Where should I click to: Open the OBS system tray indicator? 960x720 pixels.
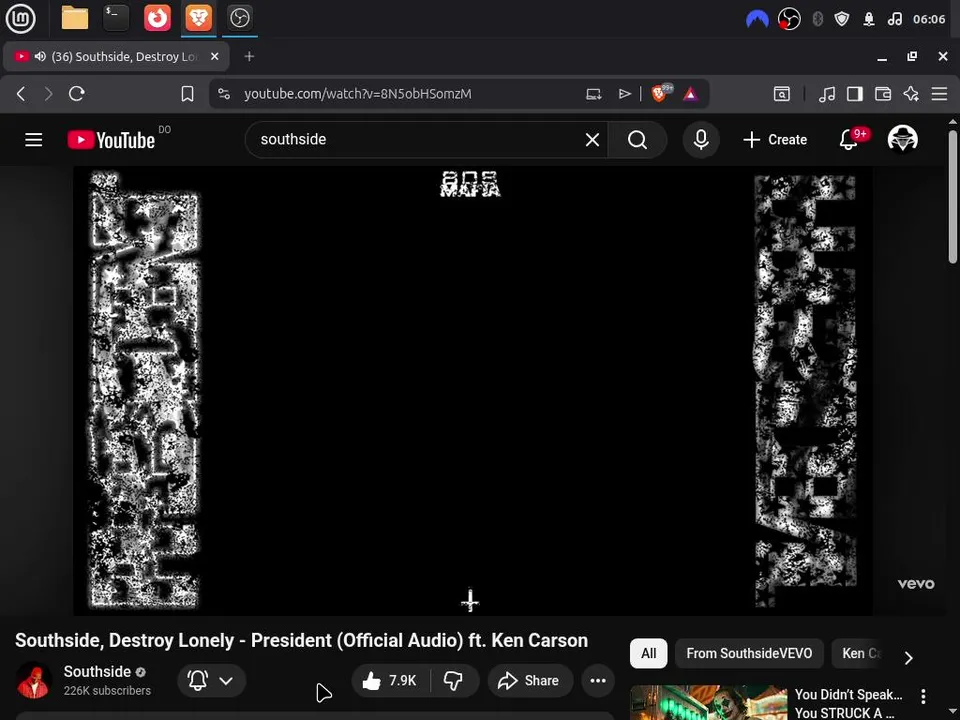[x=789, y=20]
